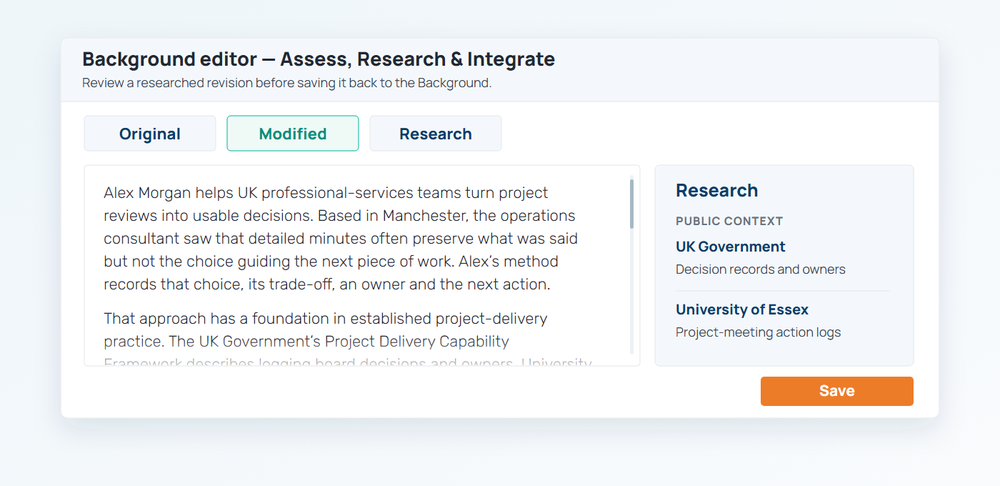Click the paragraph beginning "That approach has a foundation"
The height and width of the screenshot is (486, 1000).
(348, 341)
